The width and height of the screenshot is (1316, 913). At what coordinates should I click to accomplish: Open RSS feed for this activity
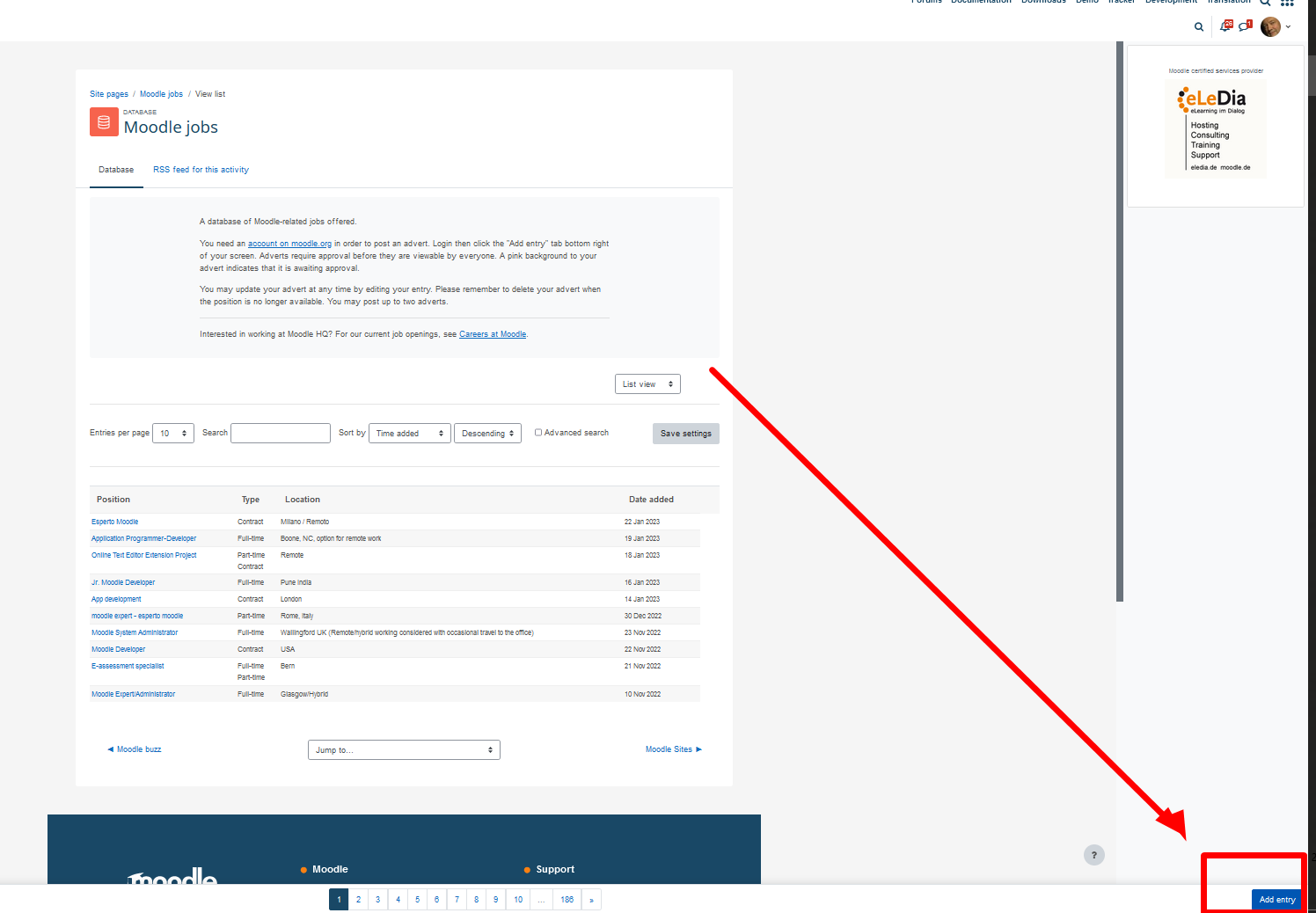[x=201, y=170]
